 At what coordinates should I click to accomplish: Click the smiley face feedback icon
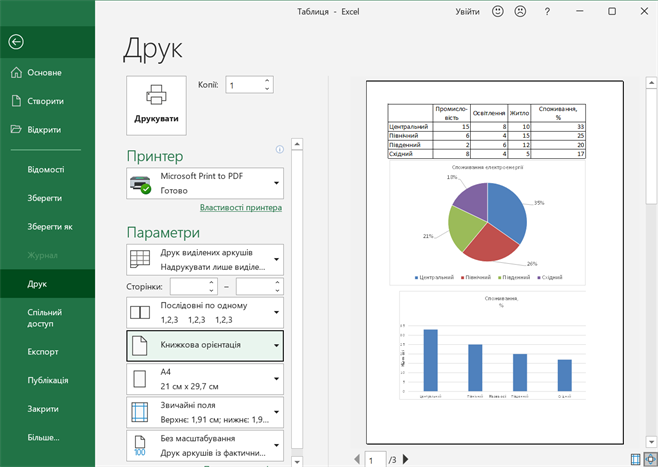498,12
